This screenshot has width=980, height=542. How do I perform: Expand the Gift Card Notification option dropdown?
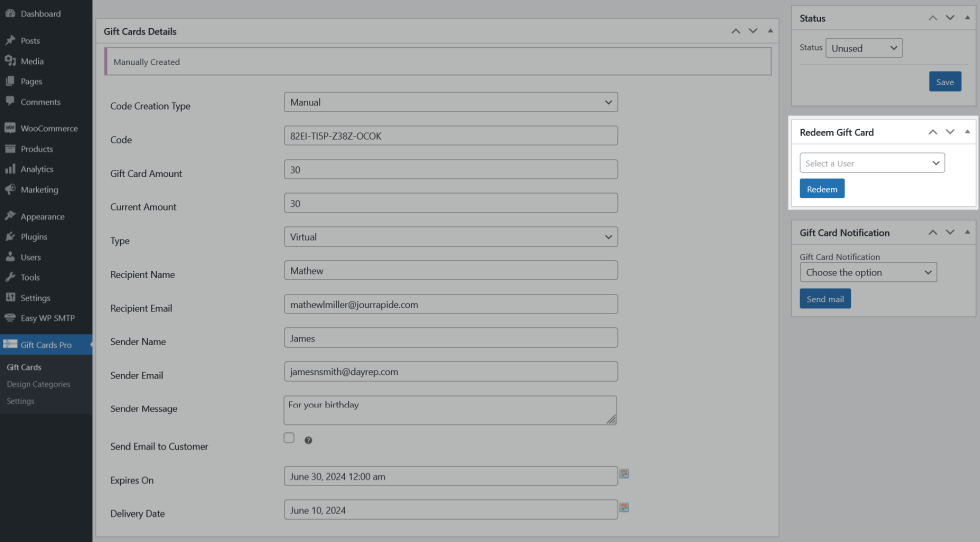[867, 272]
